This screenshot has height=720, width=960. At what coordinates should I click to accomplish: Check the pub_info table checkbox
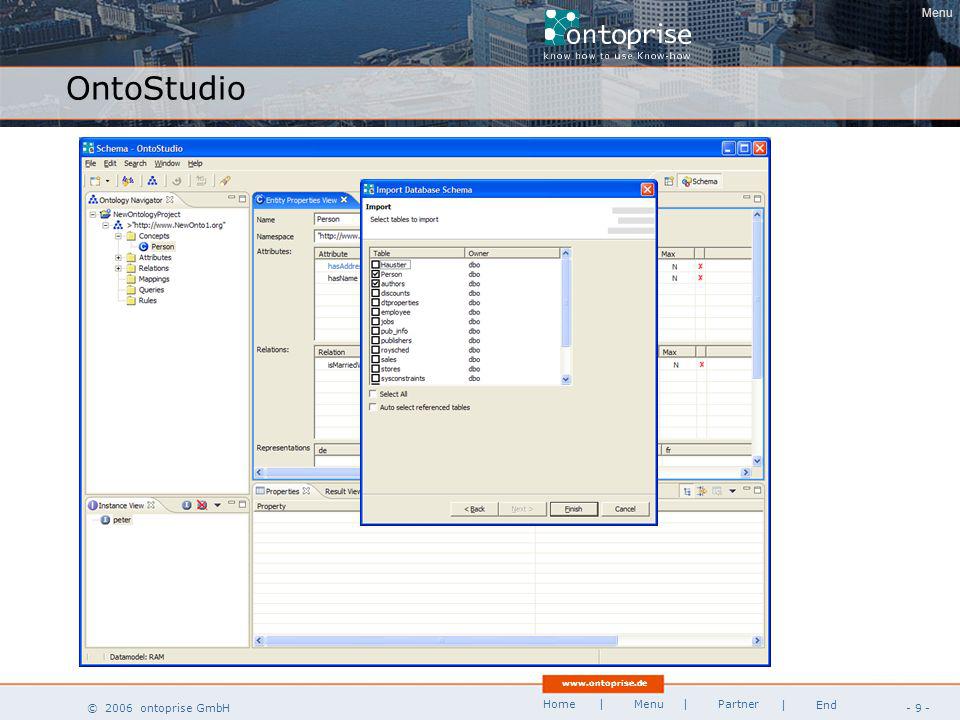375,331
